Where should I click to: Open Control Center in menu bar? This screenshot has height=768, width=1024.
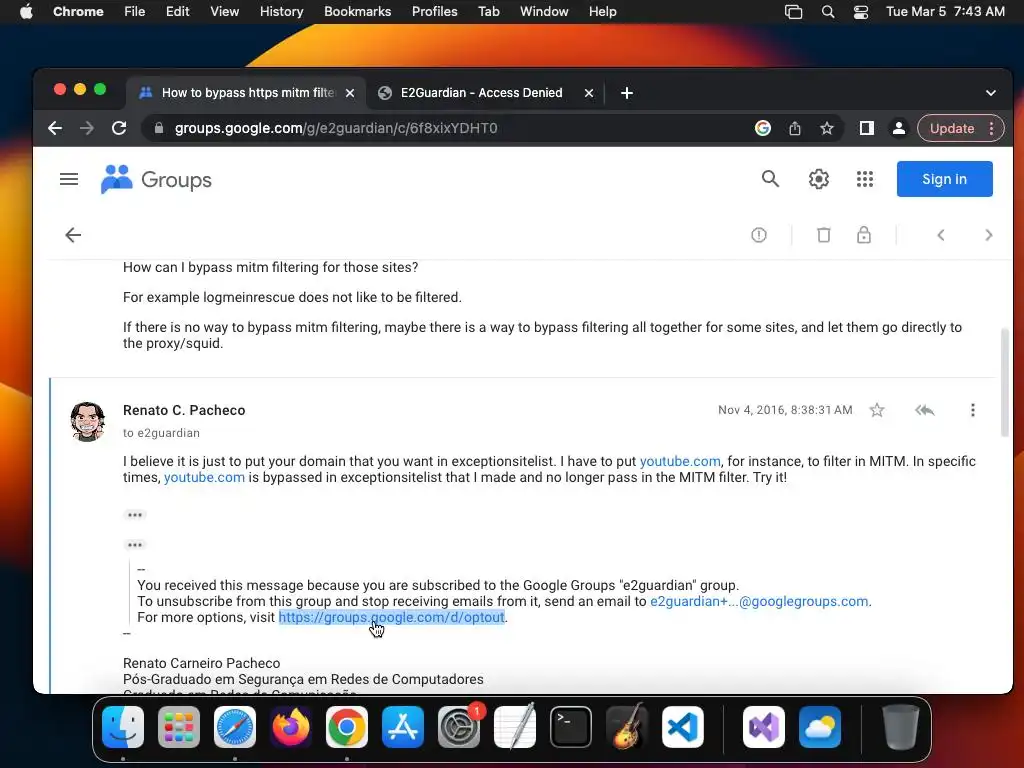tap(861, 11)
